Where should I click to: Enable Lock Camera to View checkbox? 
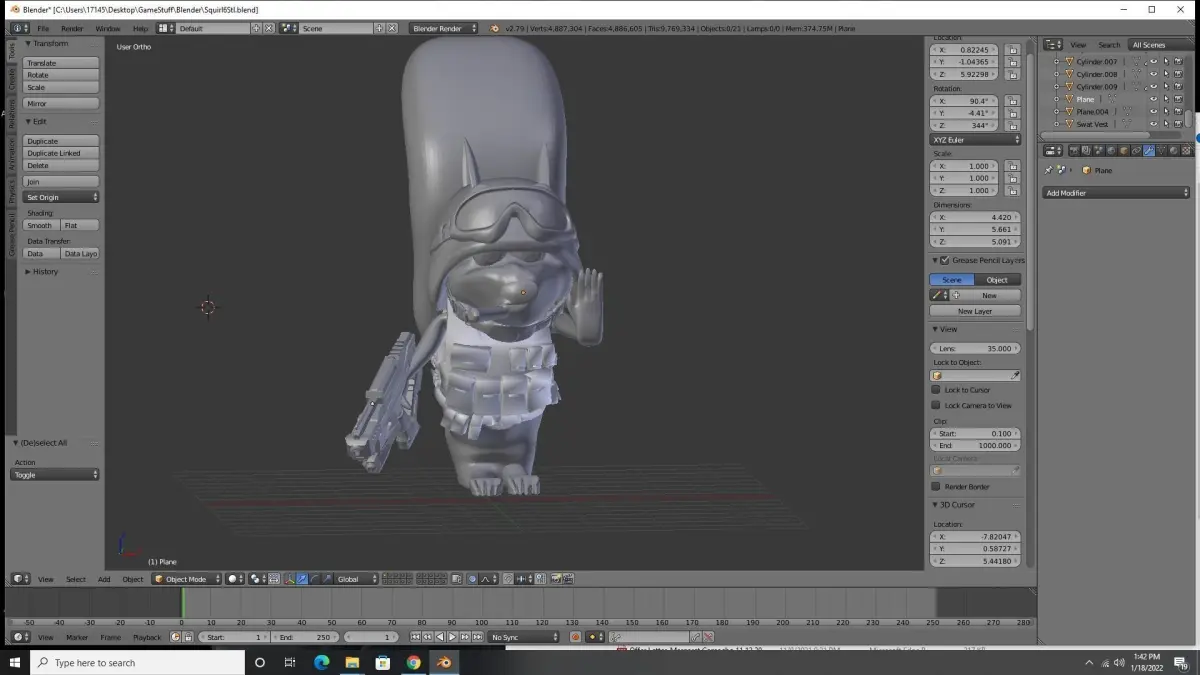point(936,405)
